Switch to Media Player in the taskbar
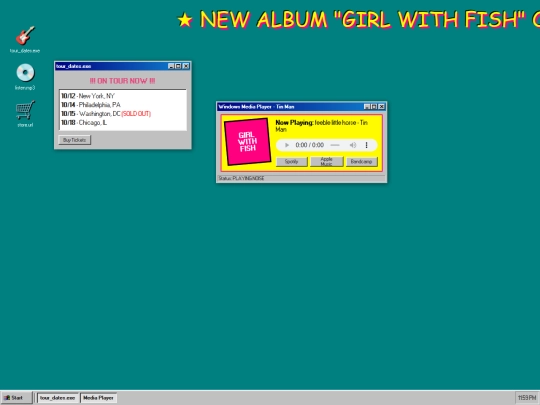This screenshot has width=540, height=405. pyautogui.click(x=98, y=398)
